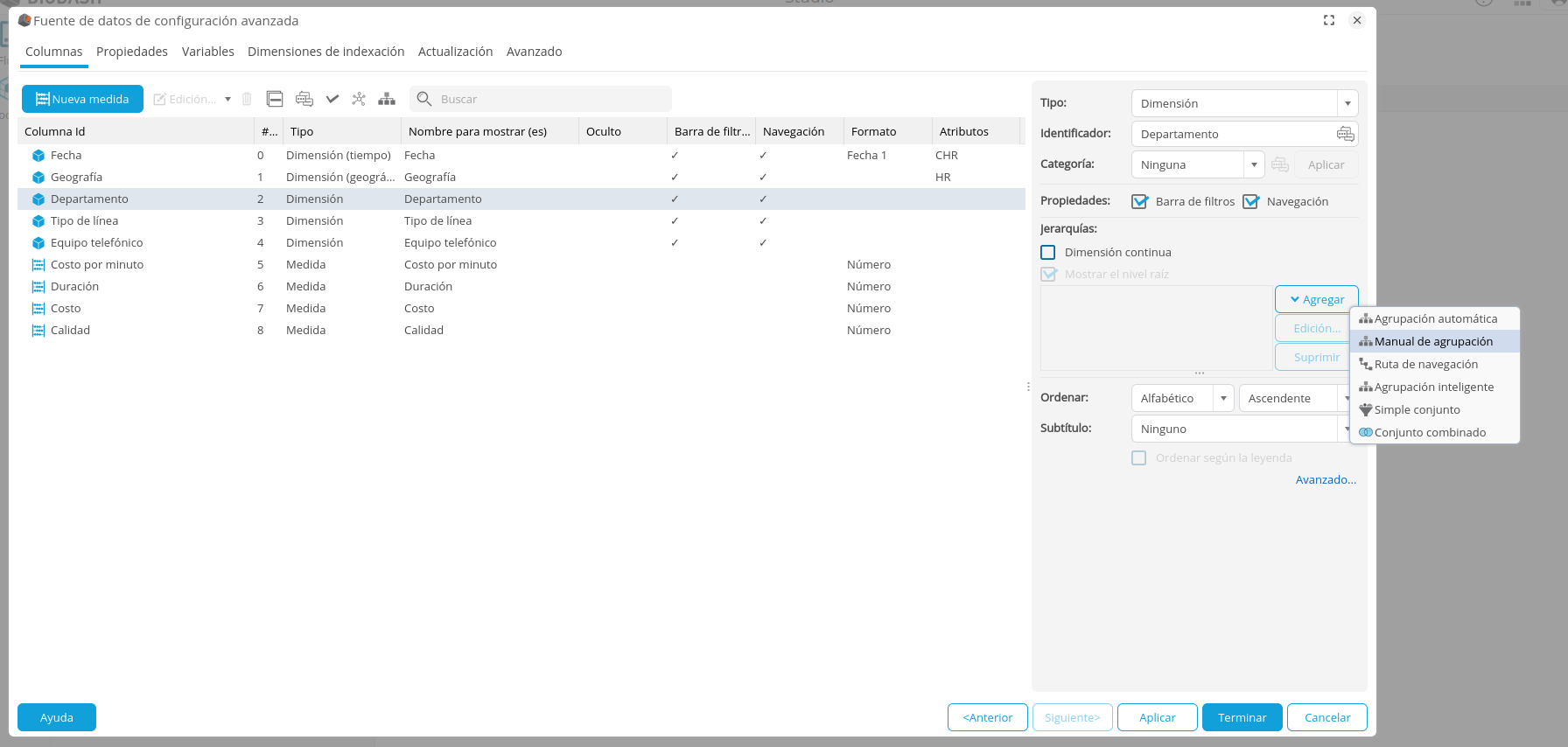1568x747 pixels.
Task: Click the Terminar button
Action: coord(1242,717)
